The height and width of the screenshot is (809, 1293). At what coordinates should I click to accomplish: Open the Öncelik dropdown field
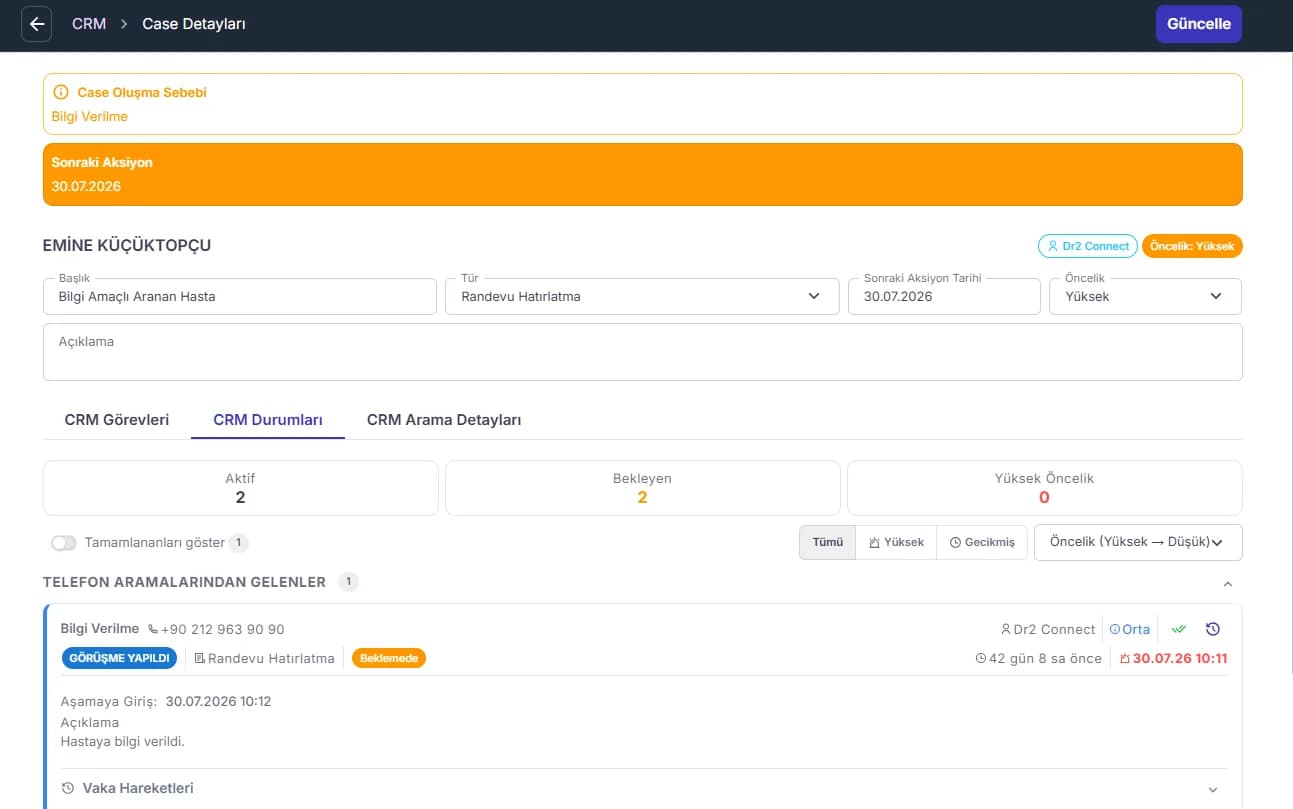(1145, 297)
